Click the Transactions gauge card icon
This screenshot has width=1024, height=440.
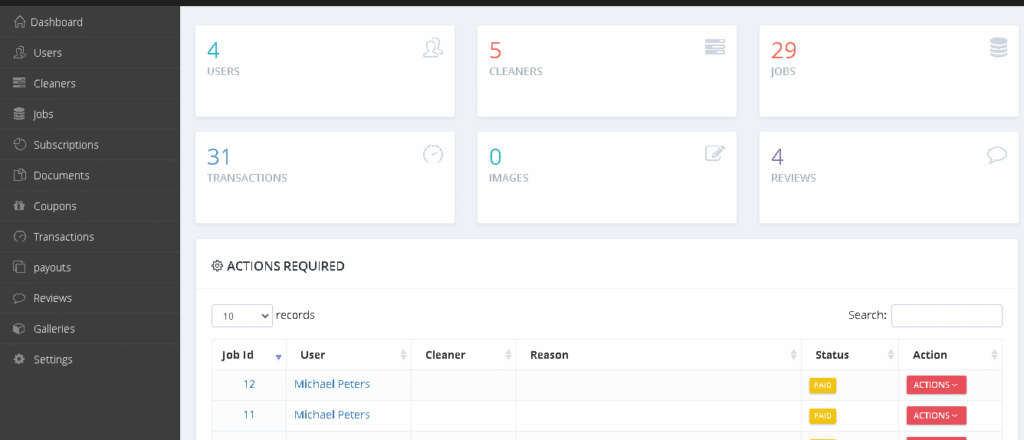tap(433, 154)
